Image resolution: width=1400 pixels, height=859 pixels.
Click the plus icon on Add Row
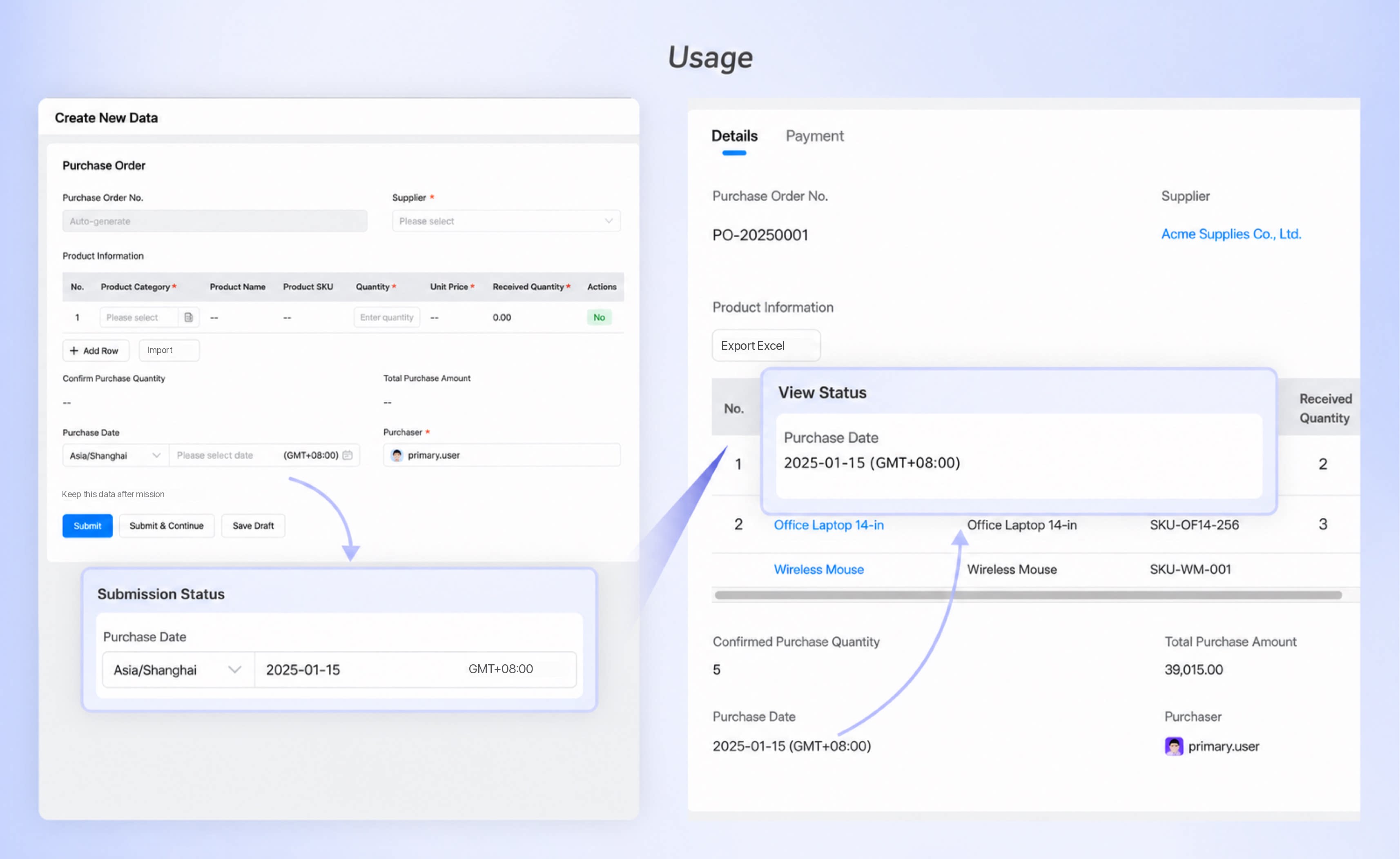74,351
